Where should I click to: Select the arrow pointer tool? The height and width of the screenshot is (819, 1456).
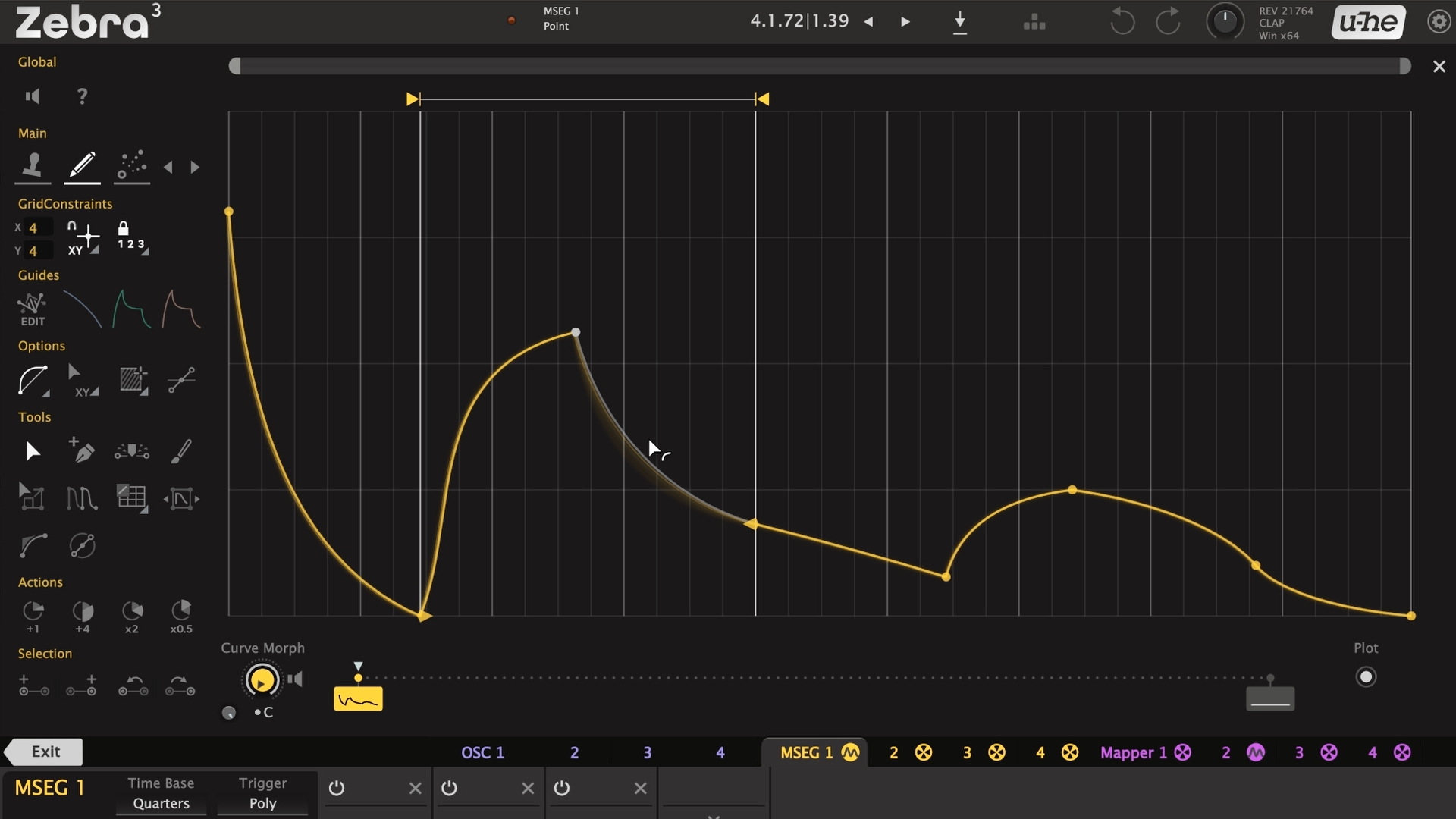32,452
